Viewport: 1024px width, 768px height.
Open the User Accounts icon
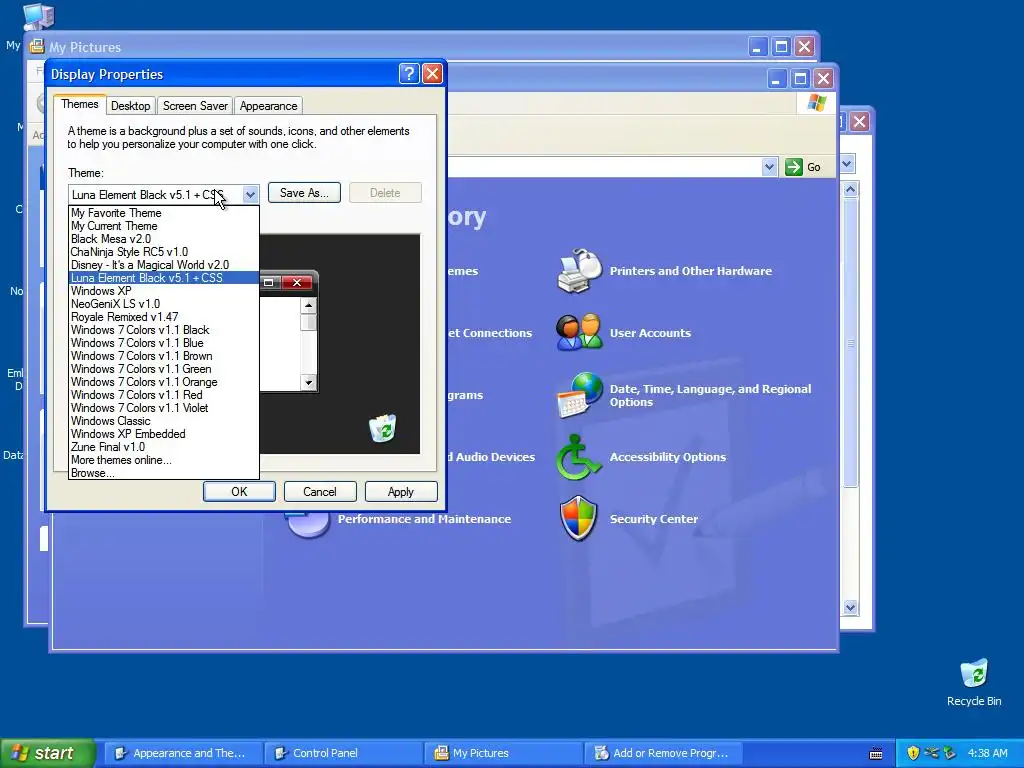click(x=579, y=332)
